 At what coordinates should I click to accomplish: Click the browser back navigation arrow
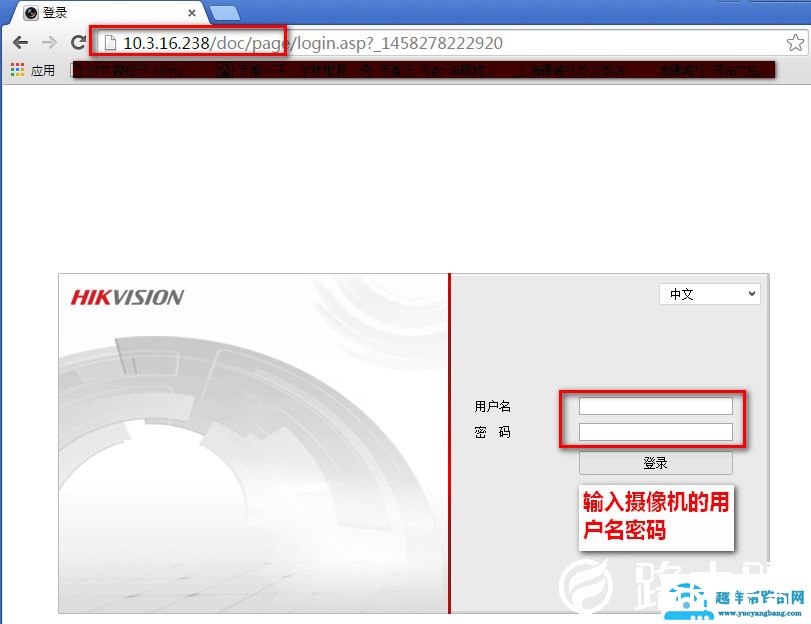click(x=19, y=43)
